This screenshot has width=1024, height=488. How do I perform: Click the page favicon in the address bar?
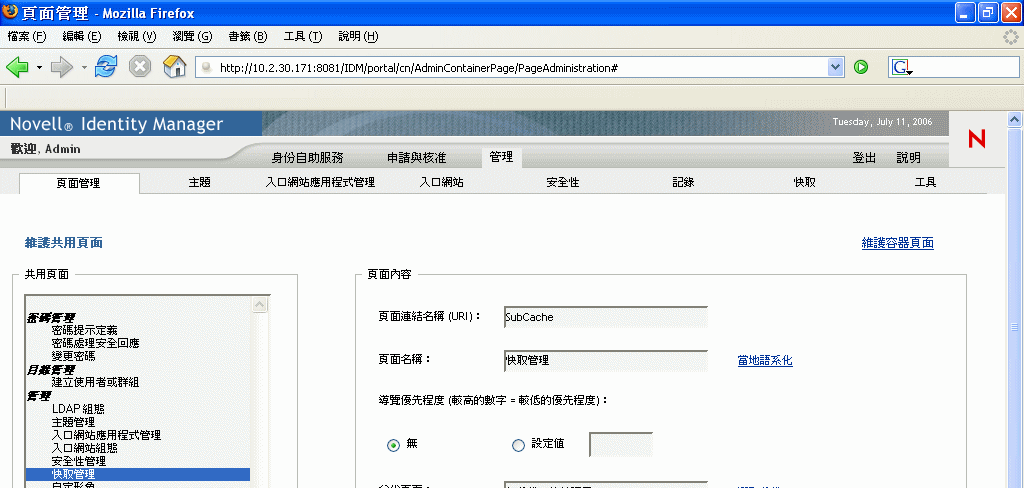(x=206, y=67)
